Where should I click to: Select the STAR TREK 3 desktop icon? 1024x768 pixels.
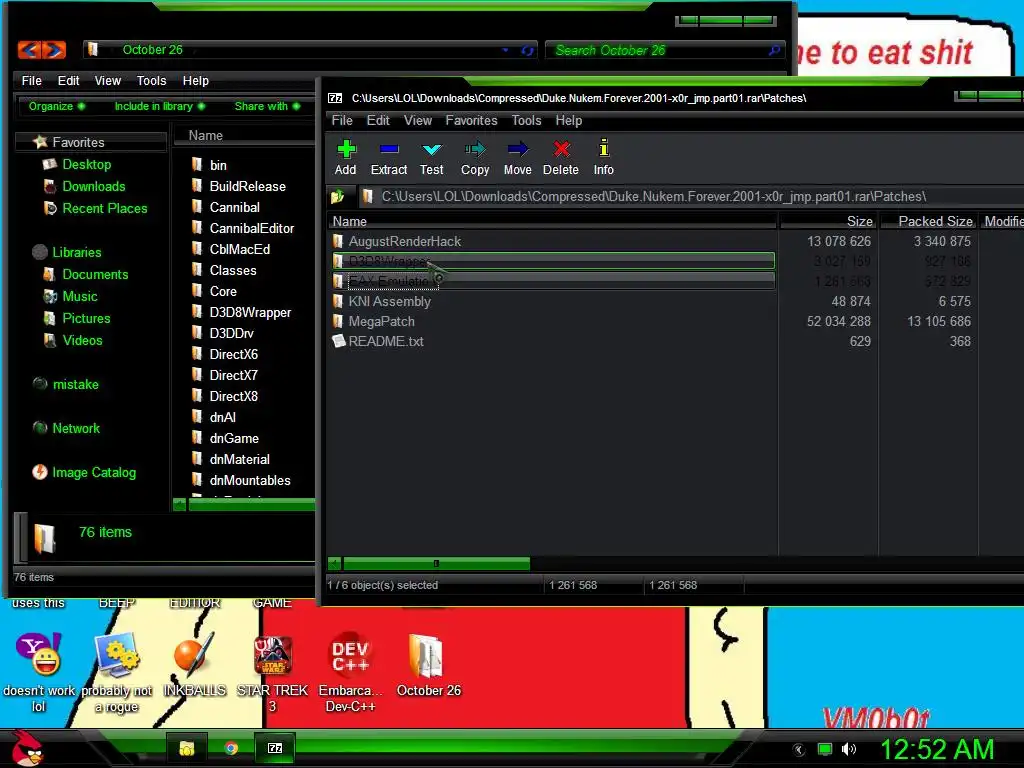click(272, 673)
